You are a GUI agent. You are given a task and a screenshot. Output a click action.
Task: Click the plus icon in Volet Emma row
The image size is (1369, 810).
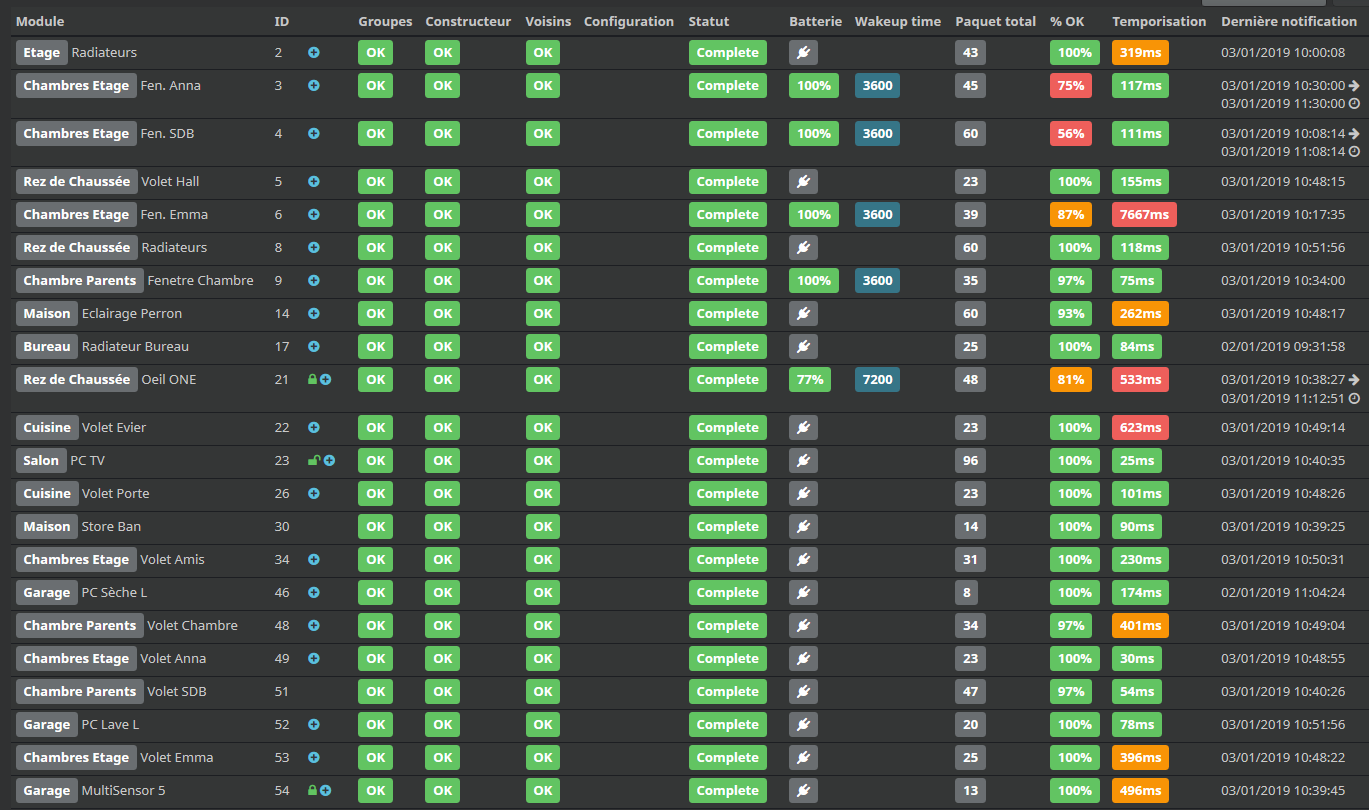tap(314, 758)
